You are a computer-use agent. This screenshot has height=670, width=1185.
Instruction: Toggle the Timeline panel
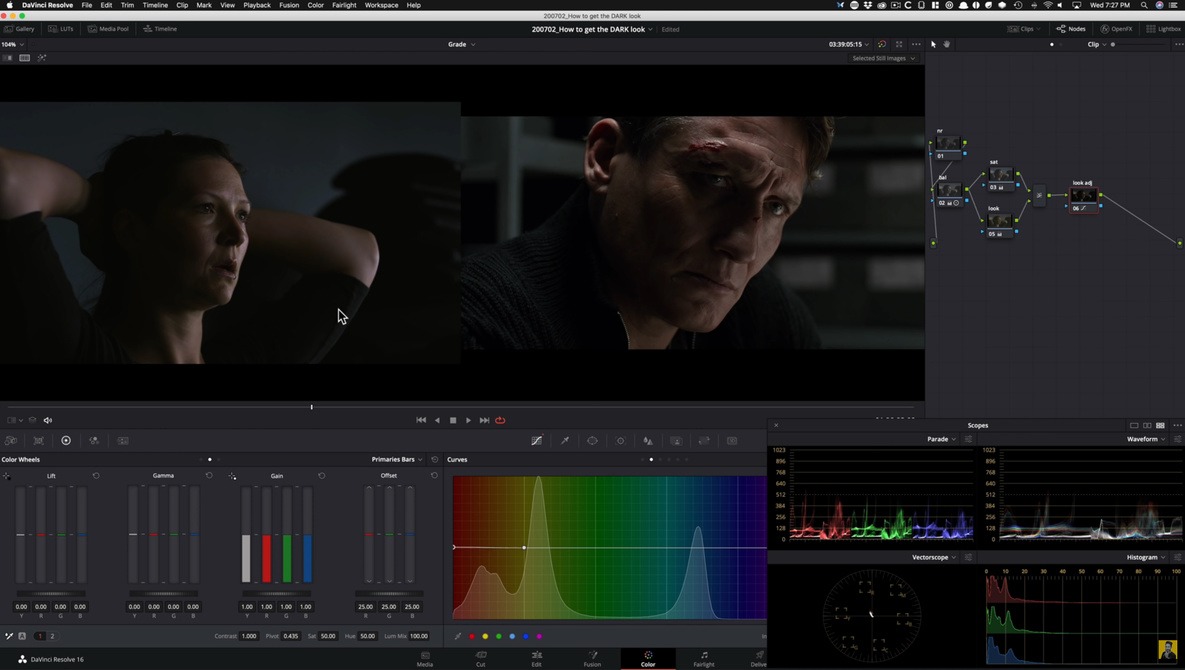pyautogui.click(x=160, y=29)
